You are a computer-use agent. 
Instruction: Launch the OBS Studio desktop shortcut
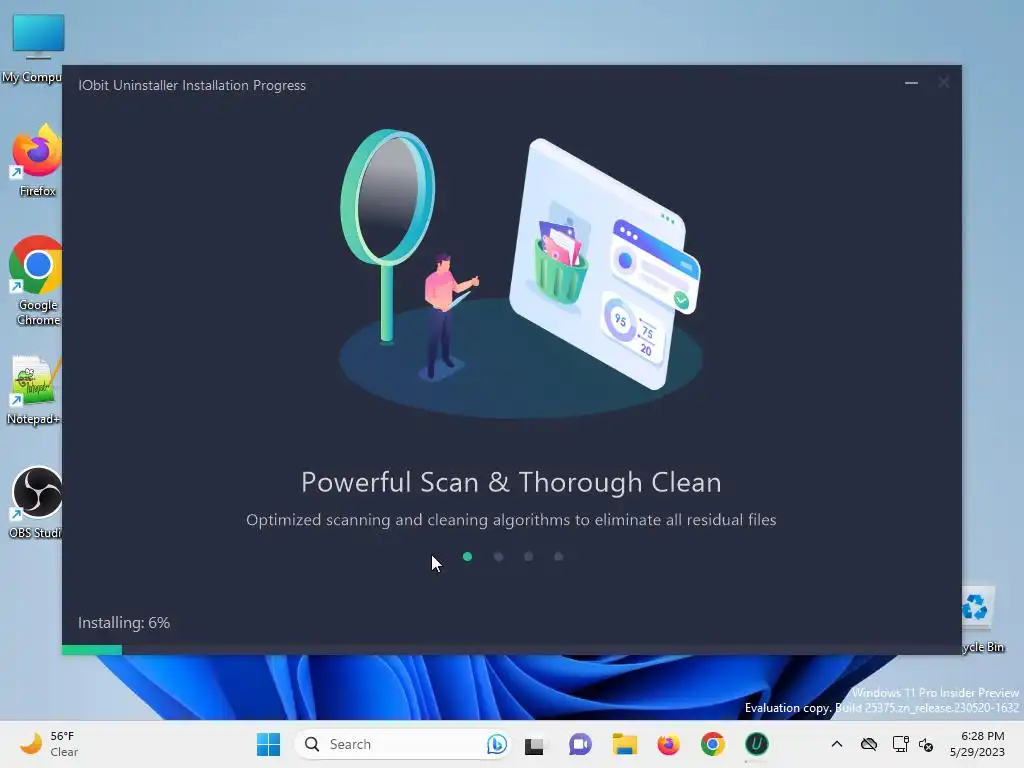click(35, 503)
